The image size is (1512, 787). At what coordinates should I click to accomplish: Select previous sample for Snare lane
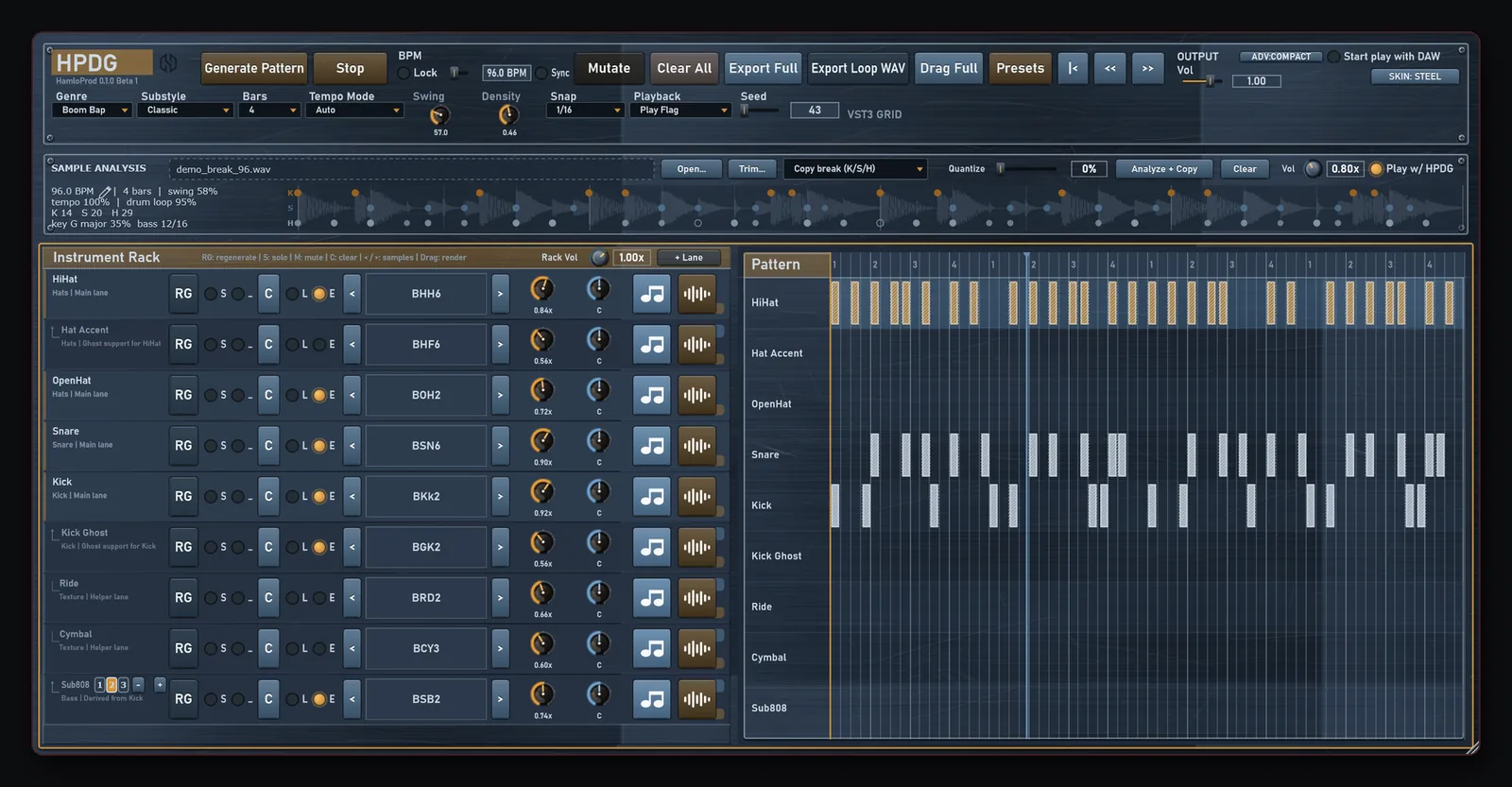352,446
